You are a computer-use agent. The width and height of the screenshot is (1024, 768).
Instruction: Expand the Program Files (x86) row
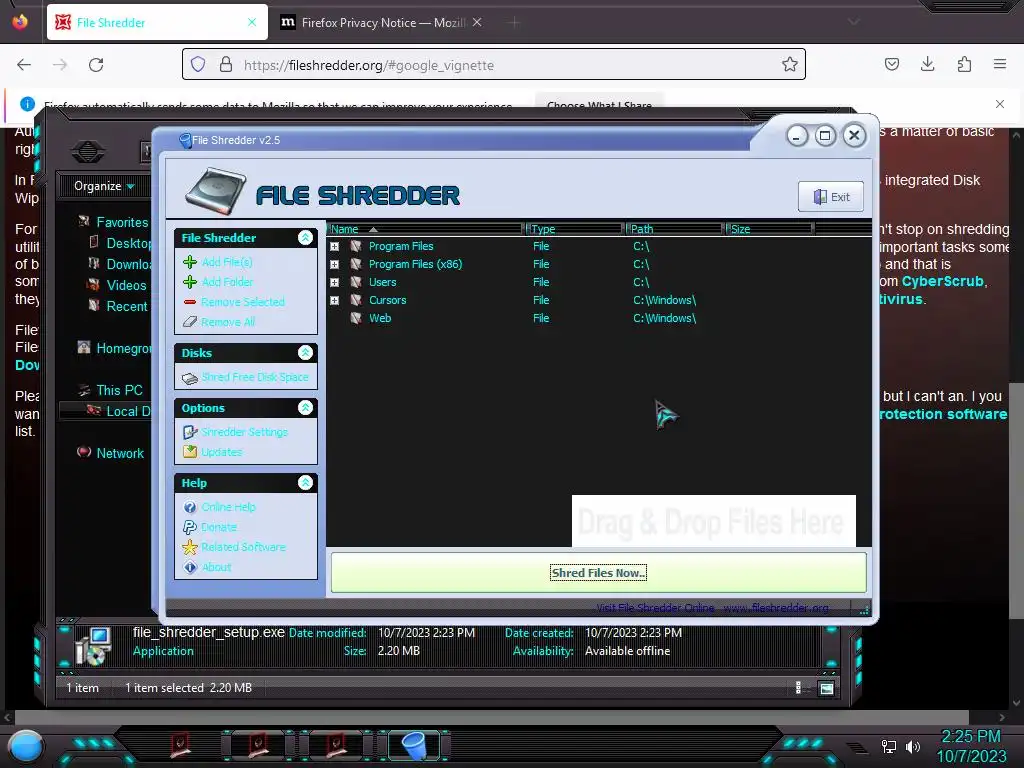pyautogui.click(x=334, y=264)
